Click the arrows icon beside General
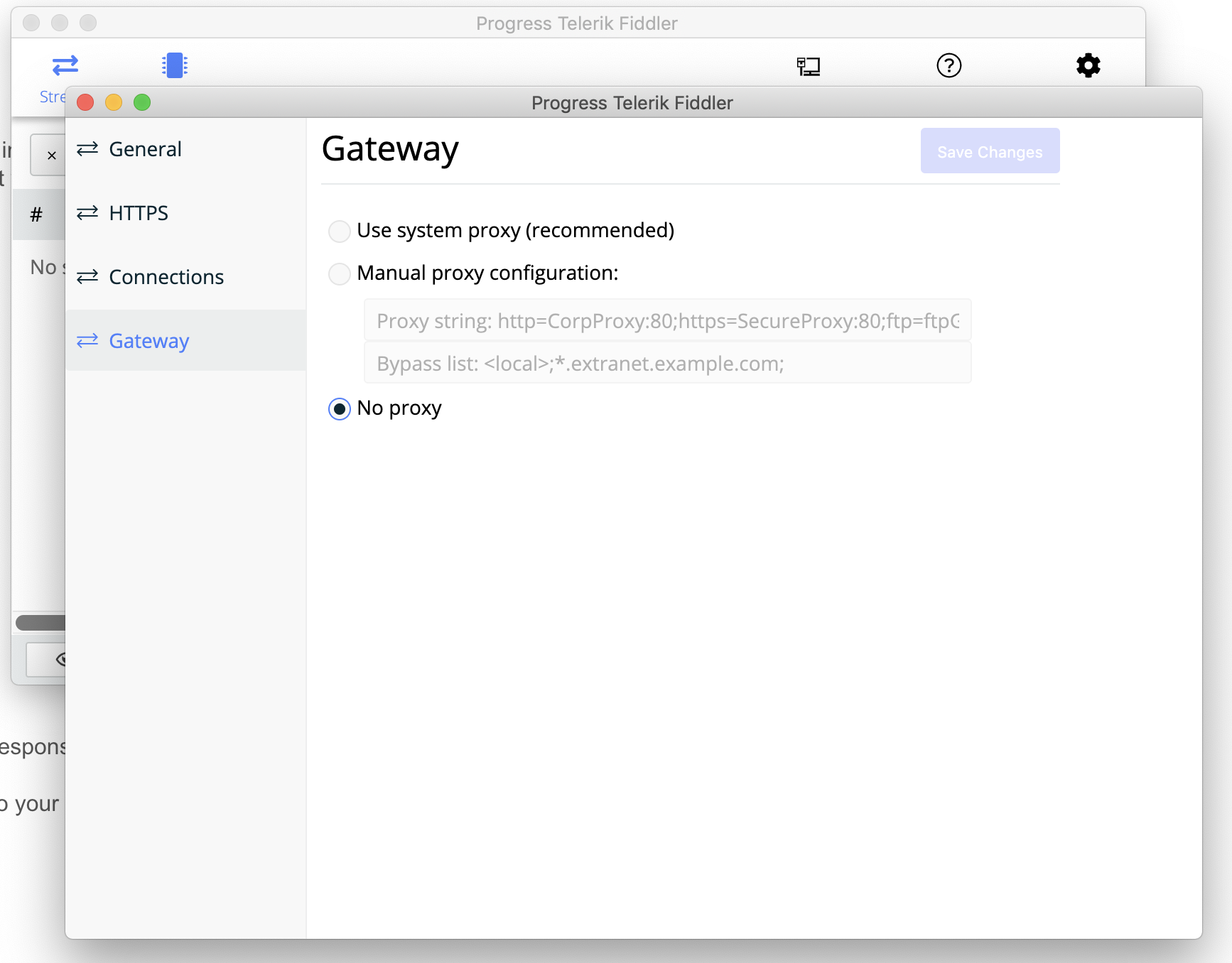The image size is (1232, 963). pyautogui.click(x=87, y=149)
